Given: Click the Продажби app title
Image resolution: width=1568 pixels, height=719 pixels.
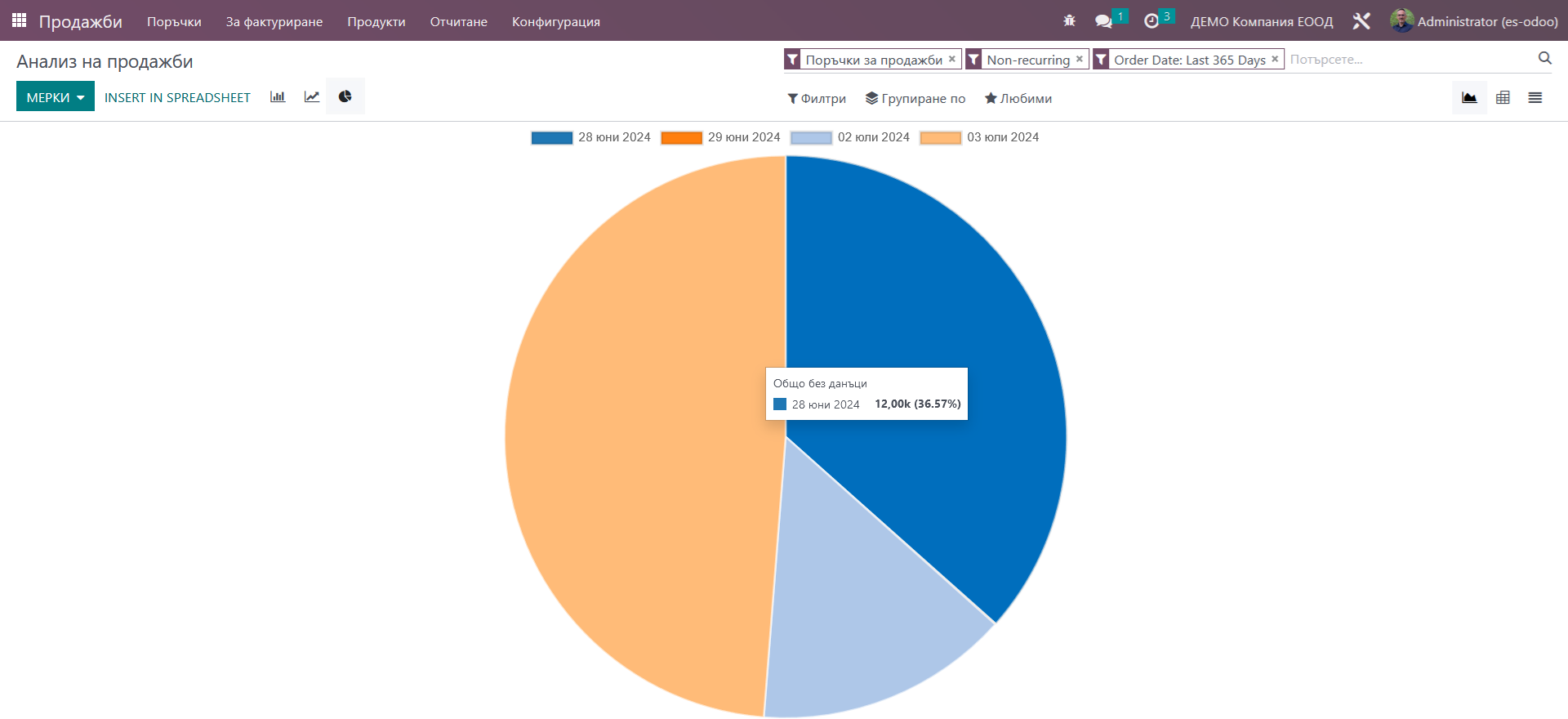Looking at the screenshot, I should coord(81,21).
